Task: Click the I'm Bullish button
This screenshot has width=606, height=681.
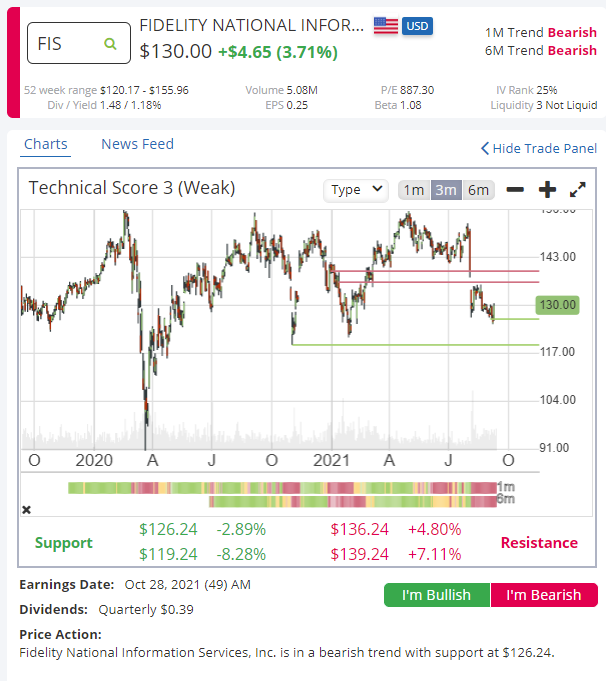Action: 437,595
